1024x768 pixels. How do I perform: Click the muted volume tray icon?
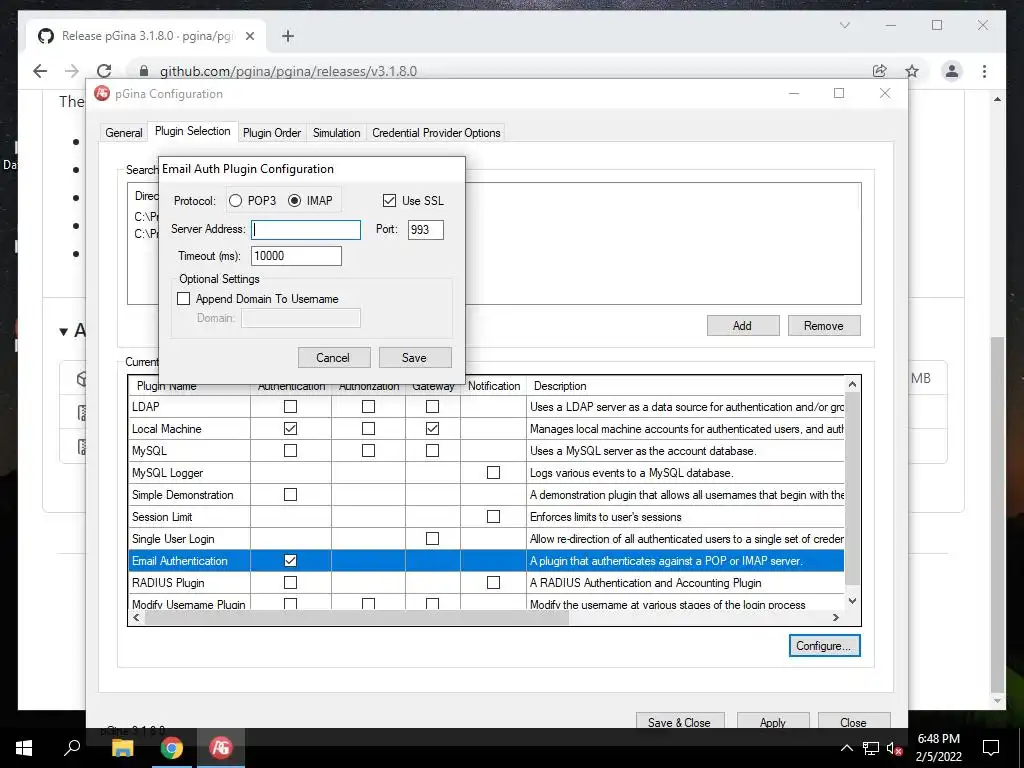point(894,748)
